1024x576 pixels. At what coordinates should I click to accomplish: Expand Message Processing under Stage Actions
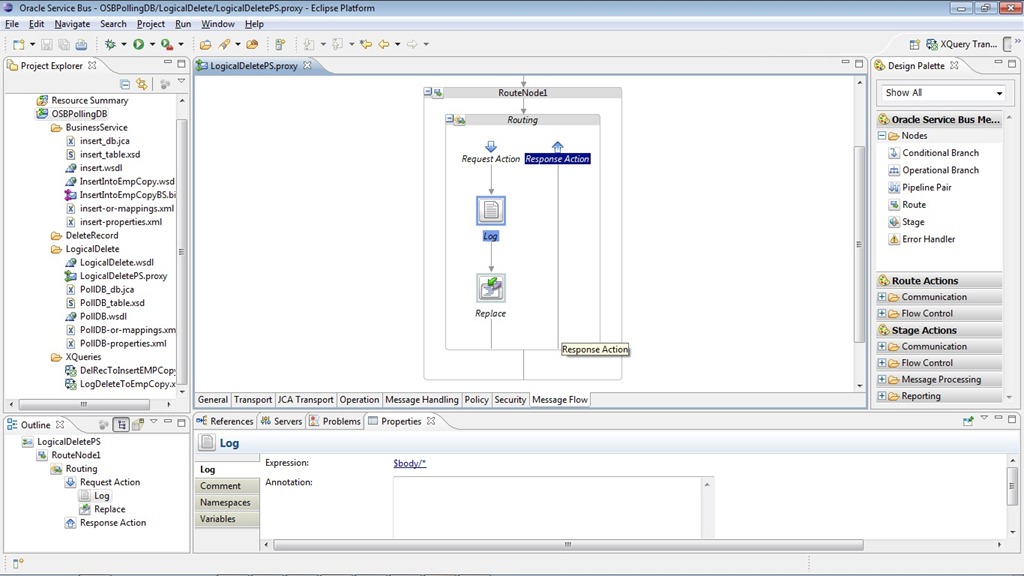pyautogui.click(x=882, y=380)
